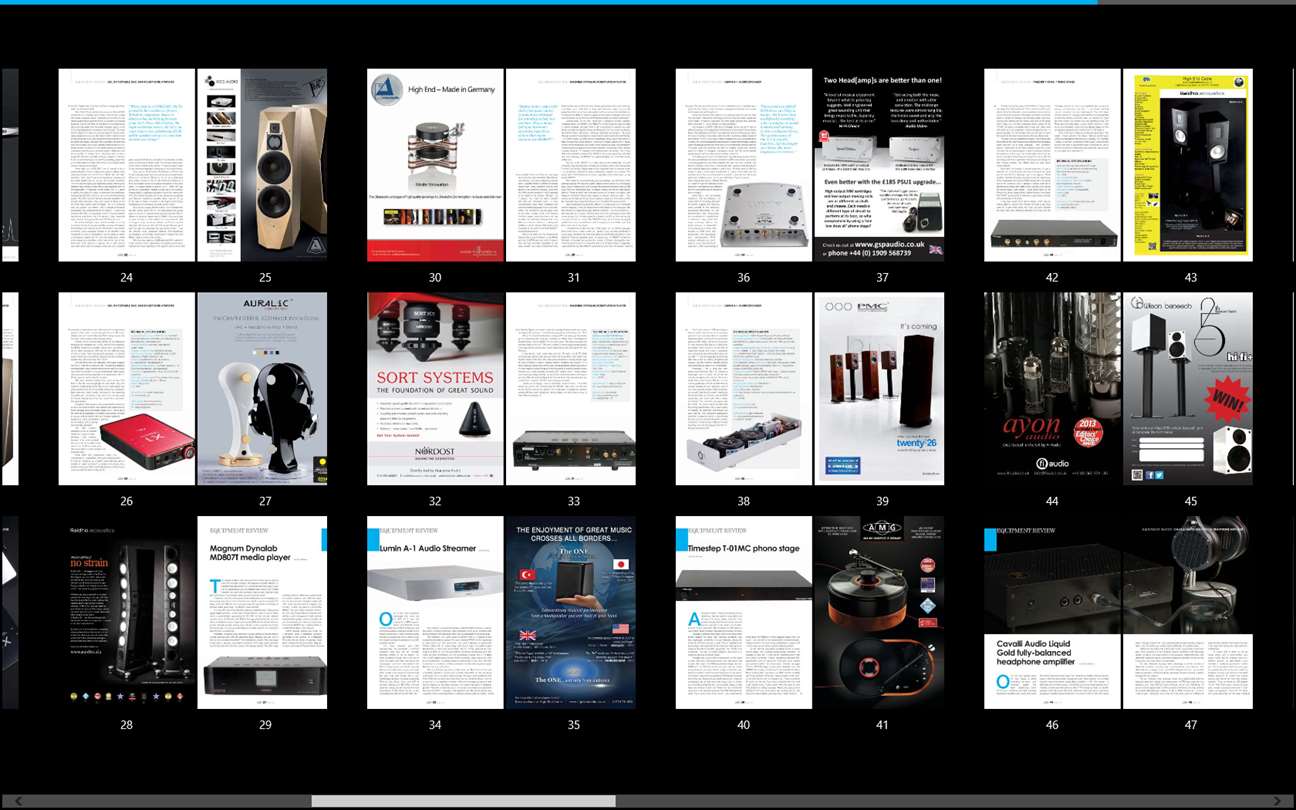Click page number 44 label
Screen dimensions: 1296x810
point(1052,501)
